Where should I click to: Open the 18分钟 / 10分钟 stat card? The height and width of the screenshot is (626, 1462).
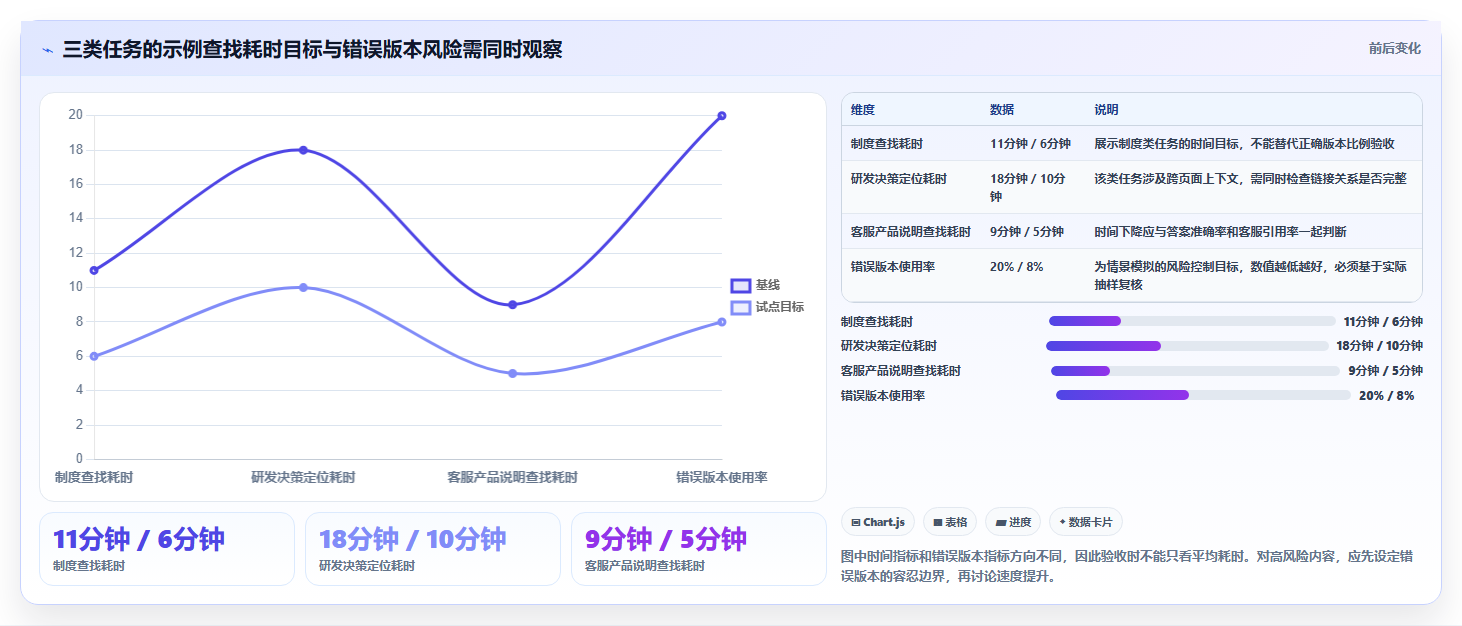[x=433, y=549]
